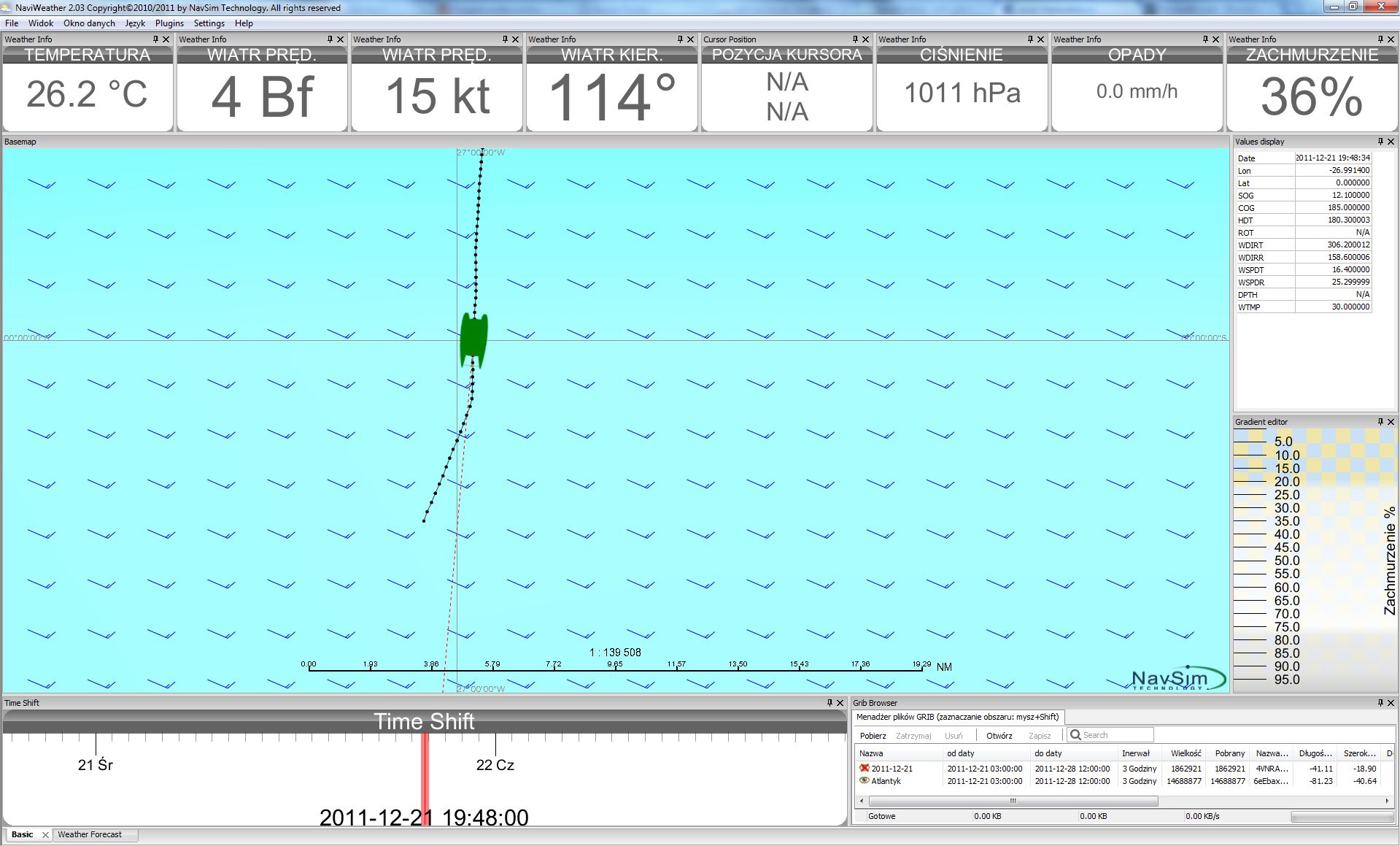1400x846 pixels.
Task: Pin the OPADY precipitation panel
Action: pos(1205,39)
